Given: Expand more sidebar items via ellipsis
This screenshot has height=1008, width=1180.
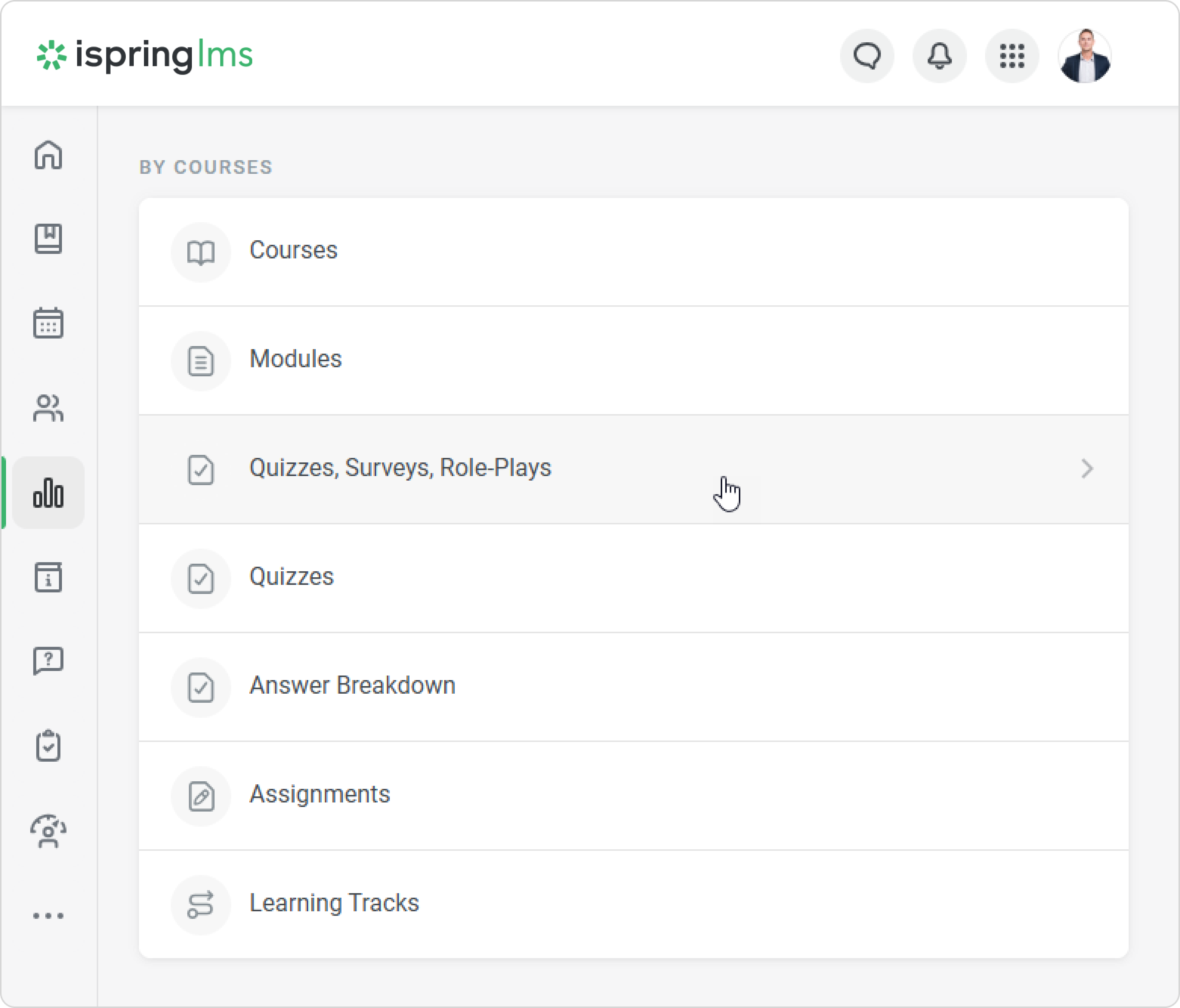Looking at the screenshot, I should [x=48, y=916].
